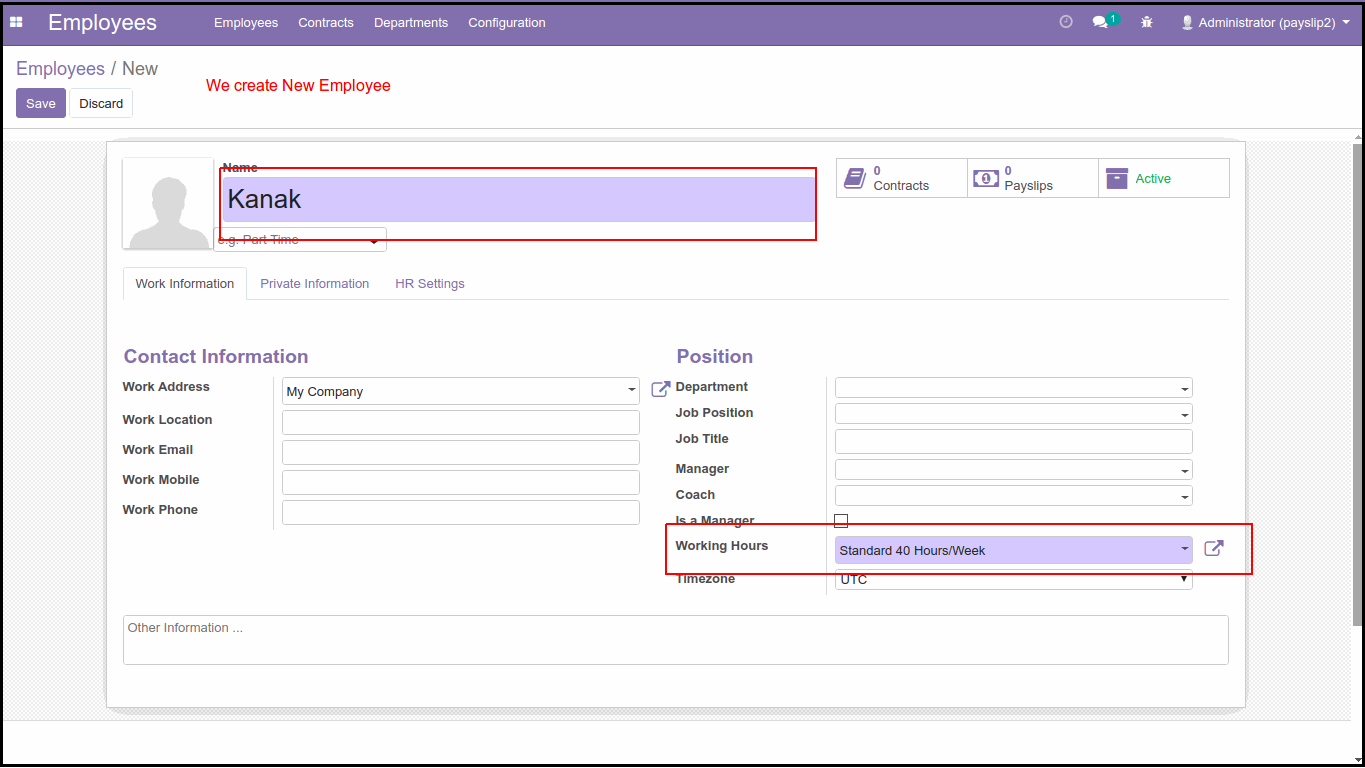Click the Payslips money icon
This screenshot has width=1365, height=768.
click(x=986, y=178)
